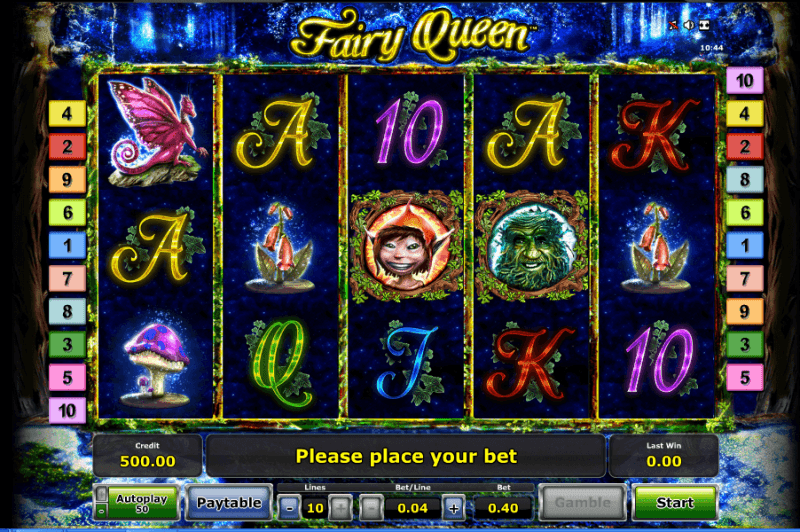This screenshot has width=800, height=532.
Task: Select payline 2 marker on left
Action: click(67, 147)
